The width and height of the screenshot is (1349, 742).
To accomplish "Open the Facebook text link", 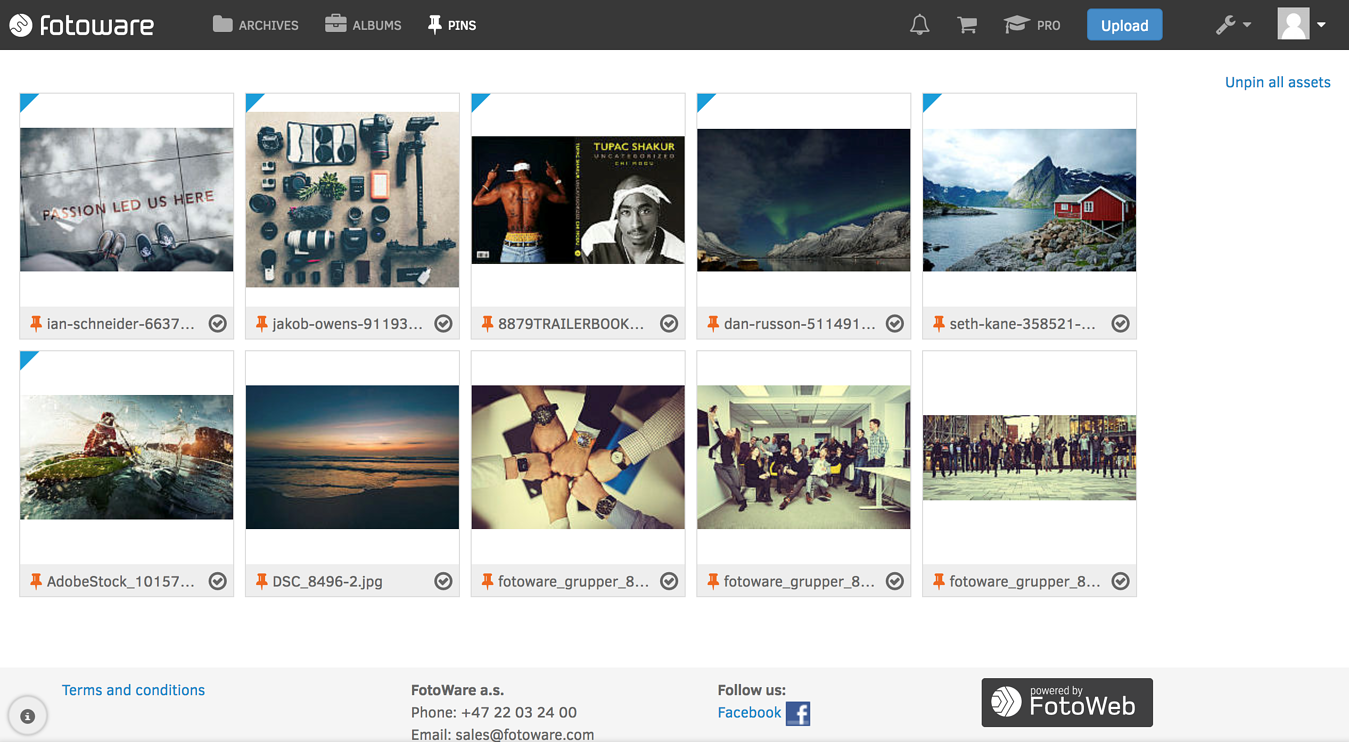I will click(749, 712).
